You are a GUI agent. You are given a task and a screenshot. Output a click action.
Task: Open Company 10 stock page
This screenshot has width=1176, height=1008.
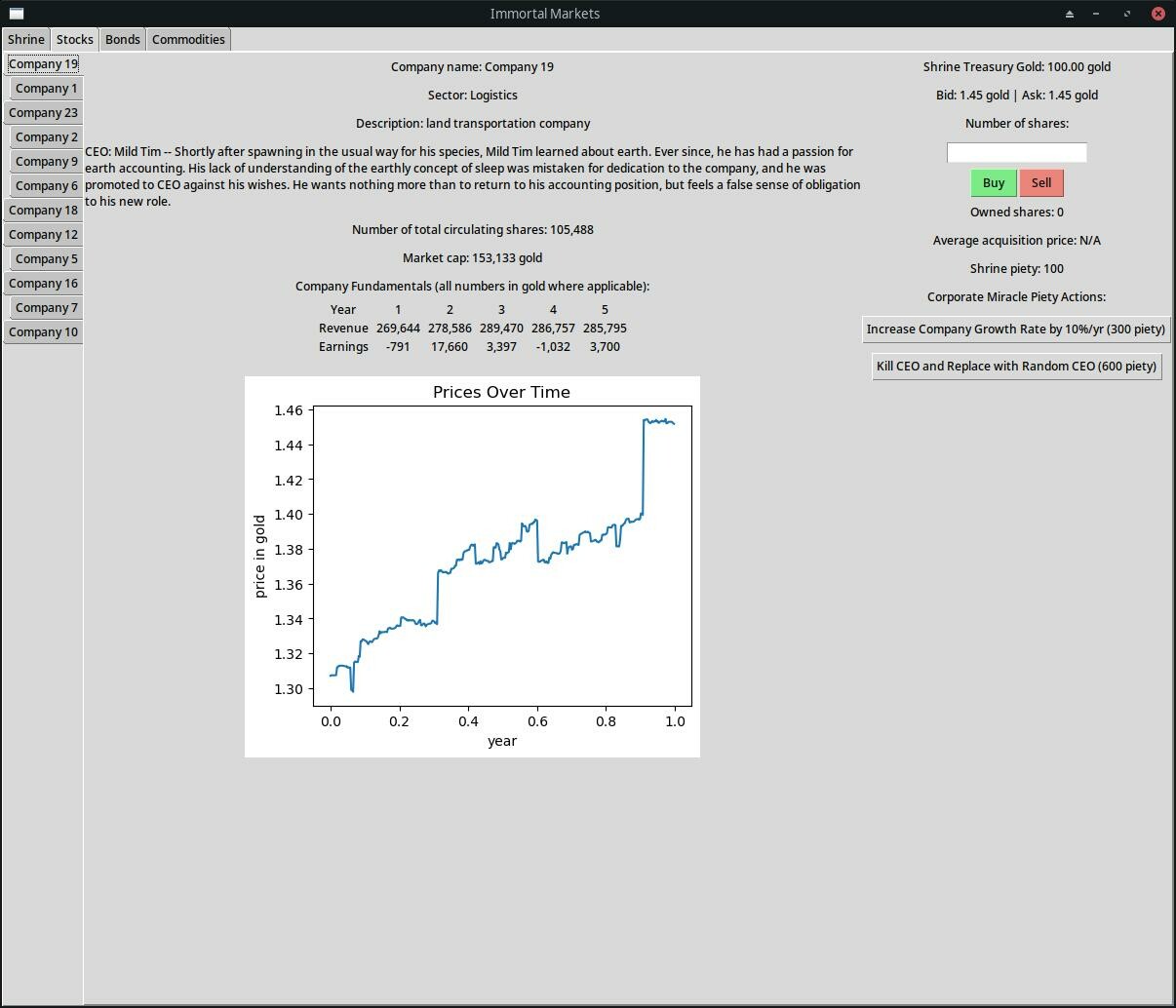43,331
